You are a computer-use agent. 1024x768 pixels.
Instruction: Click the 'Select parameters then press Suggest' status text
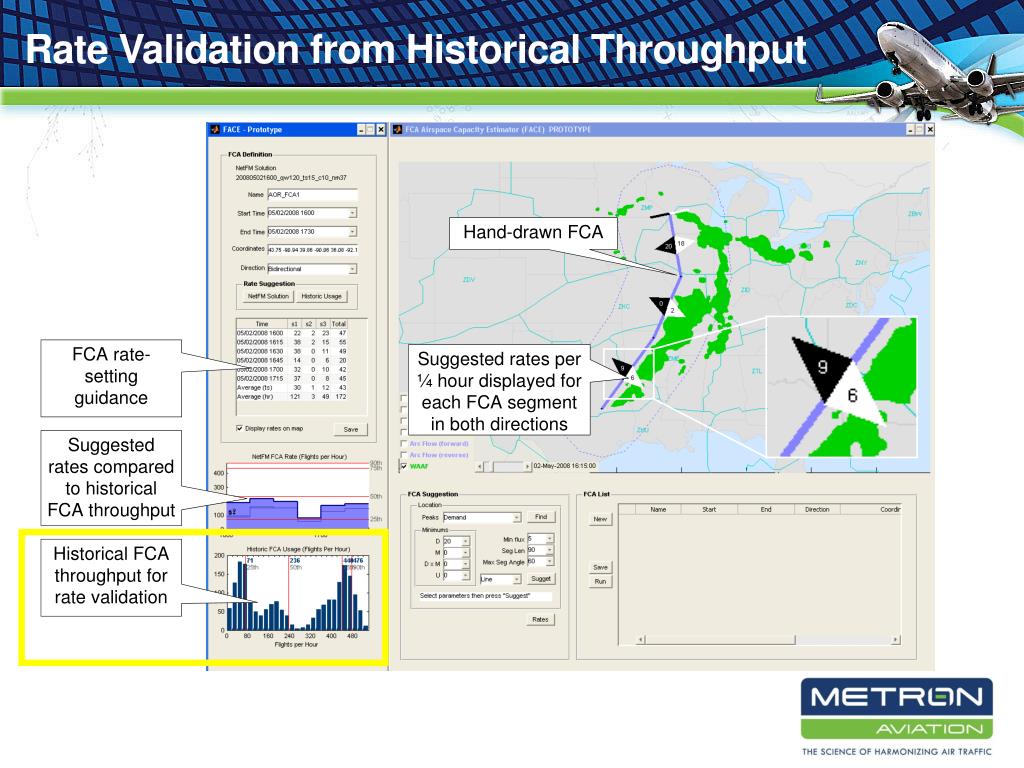tap(475, 596)
